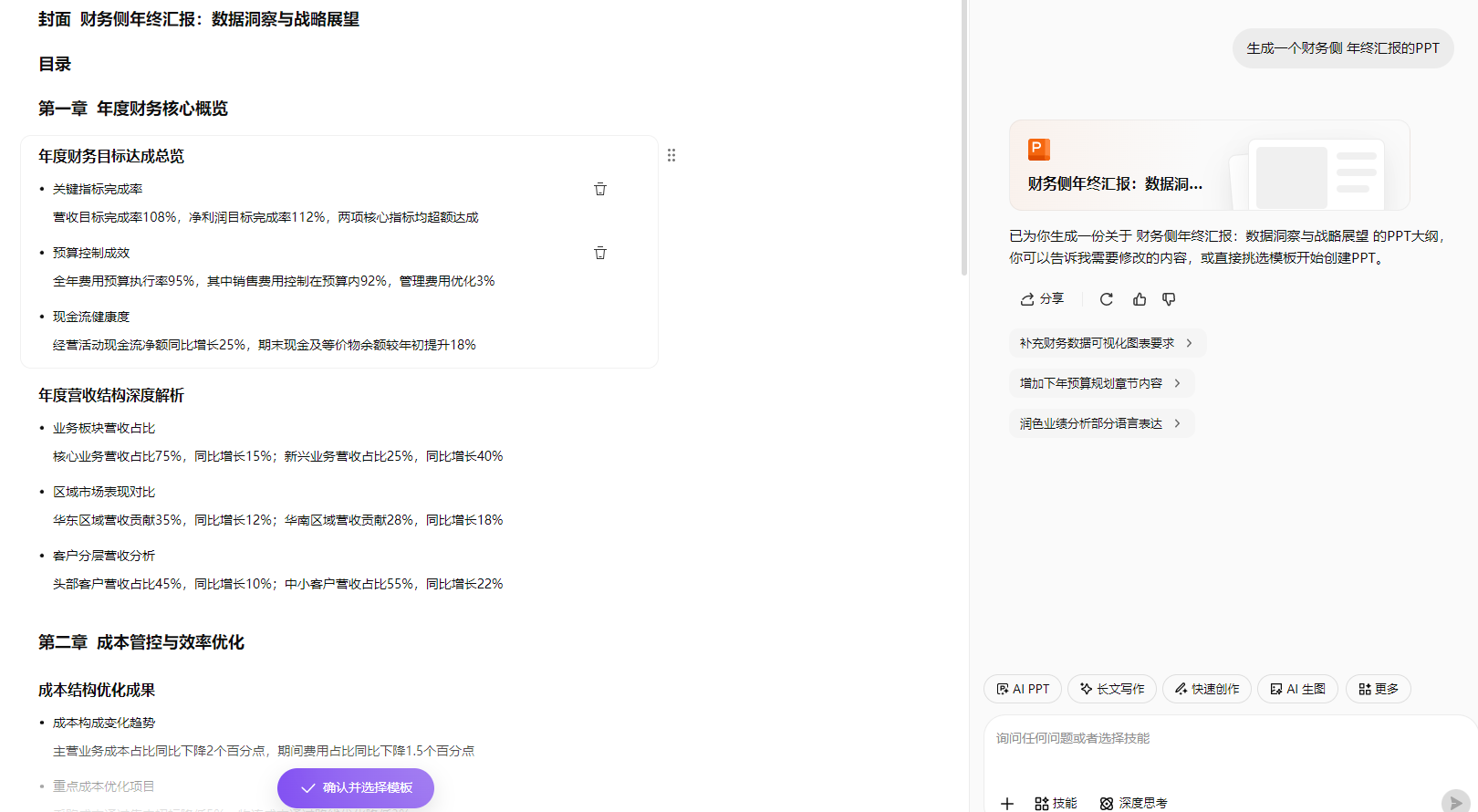The image size is (1478, 812).
Task: Select suggestion 润色业绩分析部分语言表达
Action: (1100, 423)
